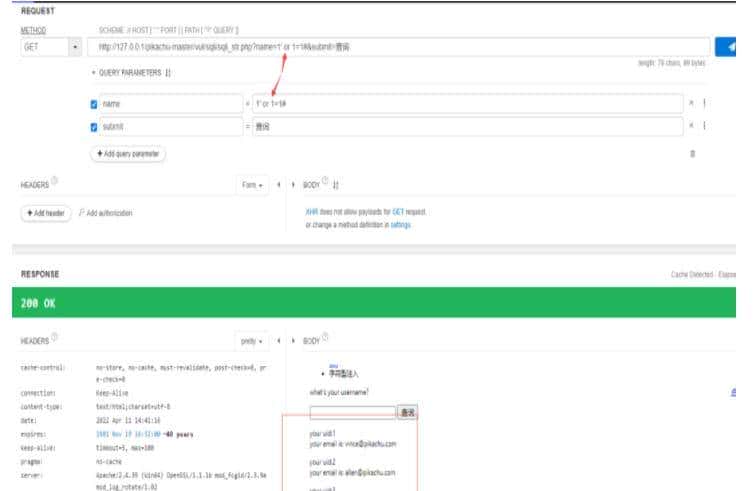This screenshot has width=756, height=491.
Task: Edit the submit parameter key field
Action: click(171, 127)
